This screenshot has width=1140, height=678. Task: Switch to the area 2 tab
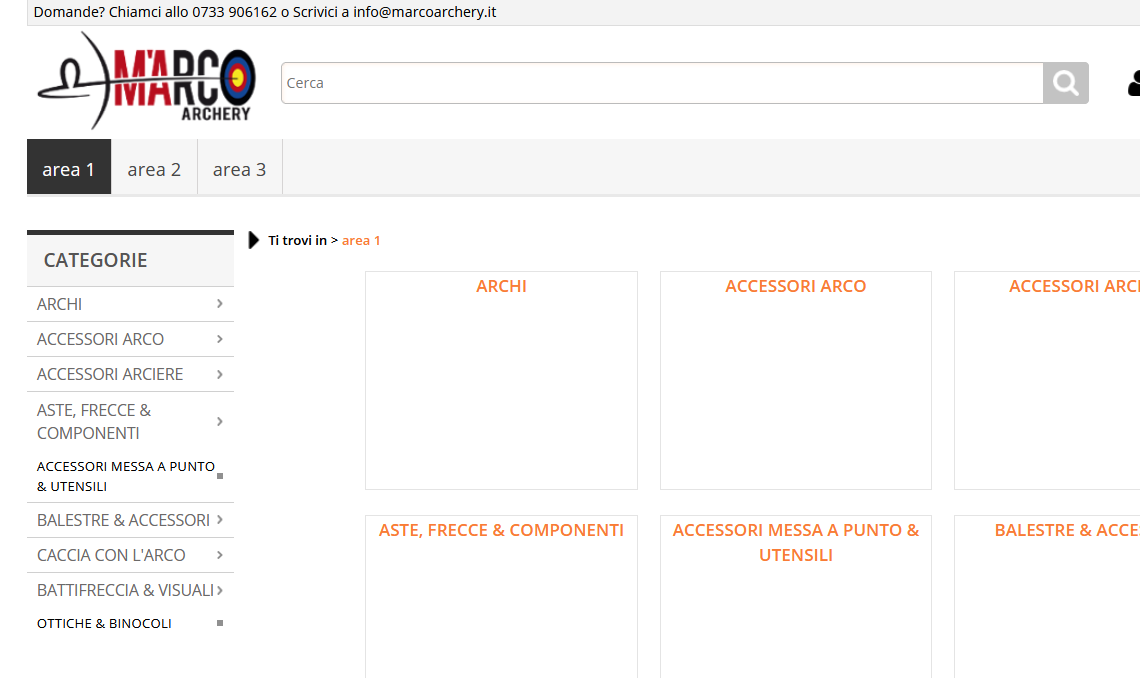[x=154, y=169]
